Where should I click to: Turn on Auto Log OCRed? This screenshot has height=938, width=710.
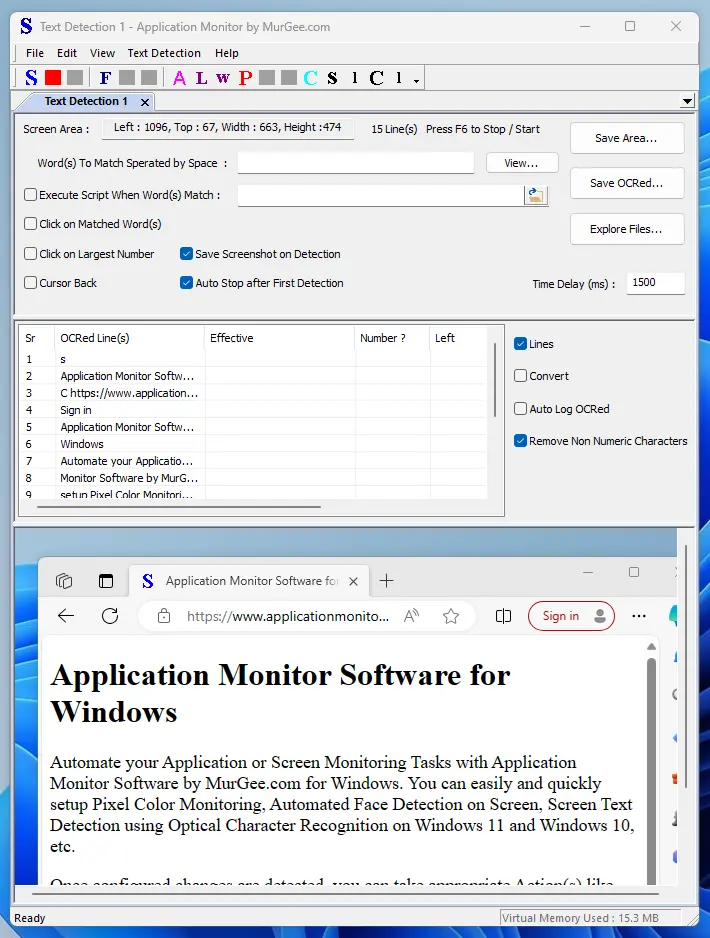520,409
